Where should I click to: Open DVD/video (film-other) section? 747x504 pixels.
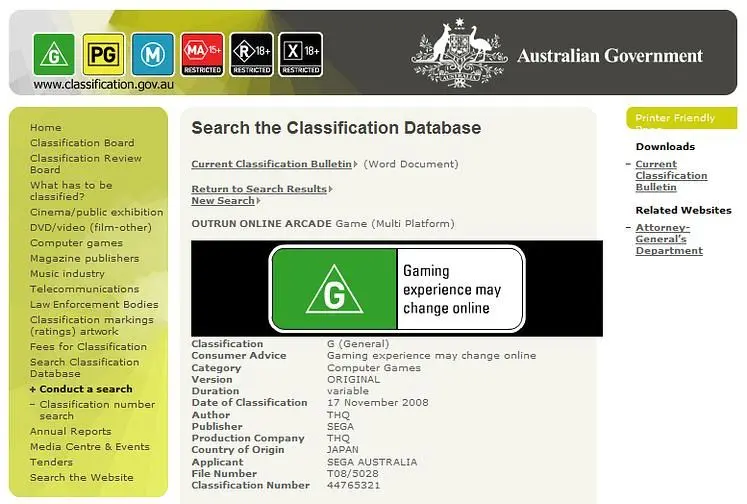91,228
